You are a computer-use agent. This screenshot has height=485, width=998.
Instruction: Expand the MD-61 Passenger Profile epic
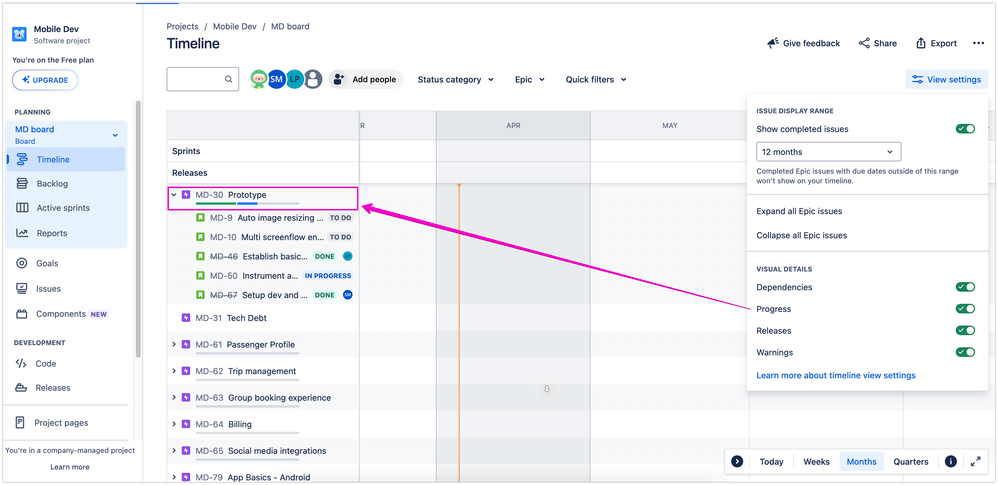click(x=174, y=344)
